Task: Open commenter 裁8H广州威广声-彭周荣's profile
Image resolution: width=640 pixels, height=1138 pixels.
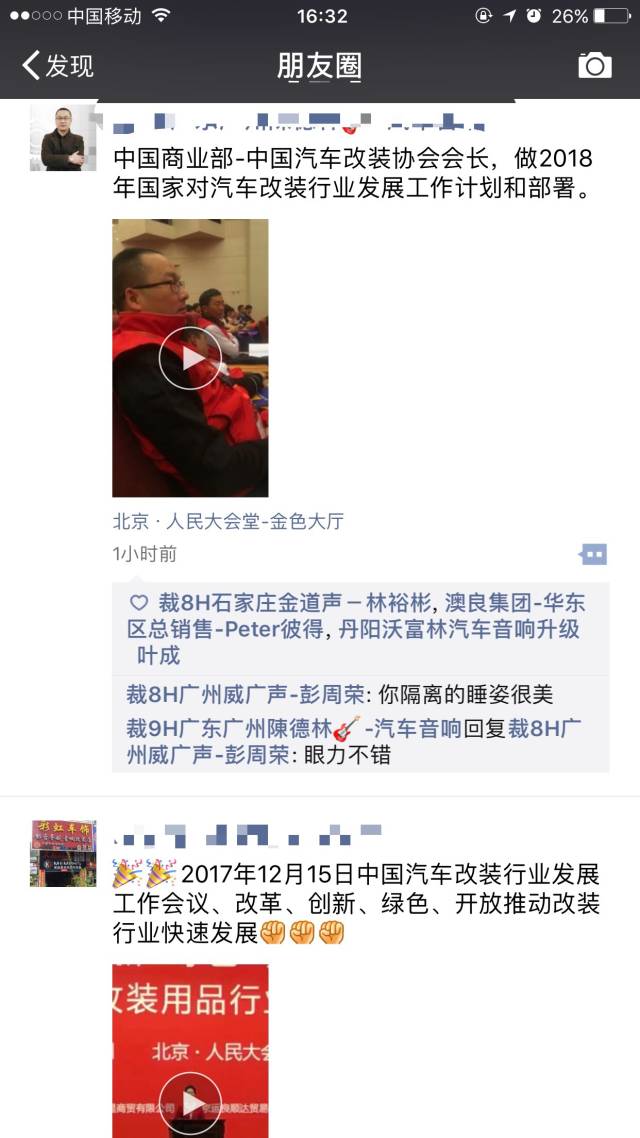Action: pos(245,695)
